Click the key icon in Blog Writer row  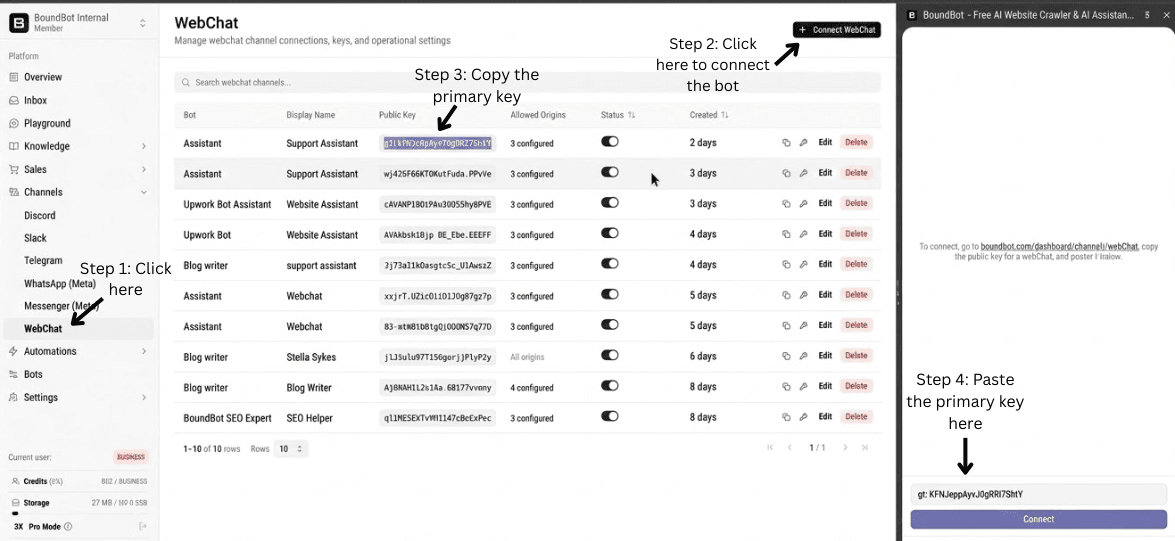[x=803, y=387]
